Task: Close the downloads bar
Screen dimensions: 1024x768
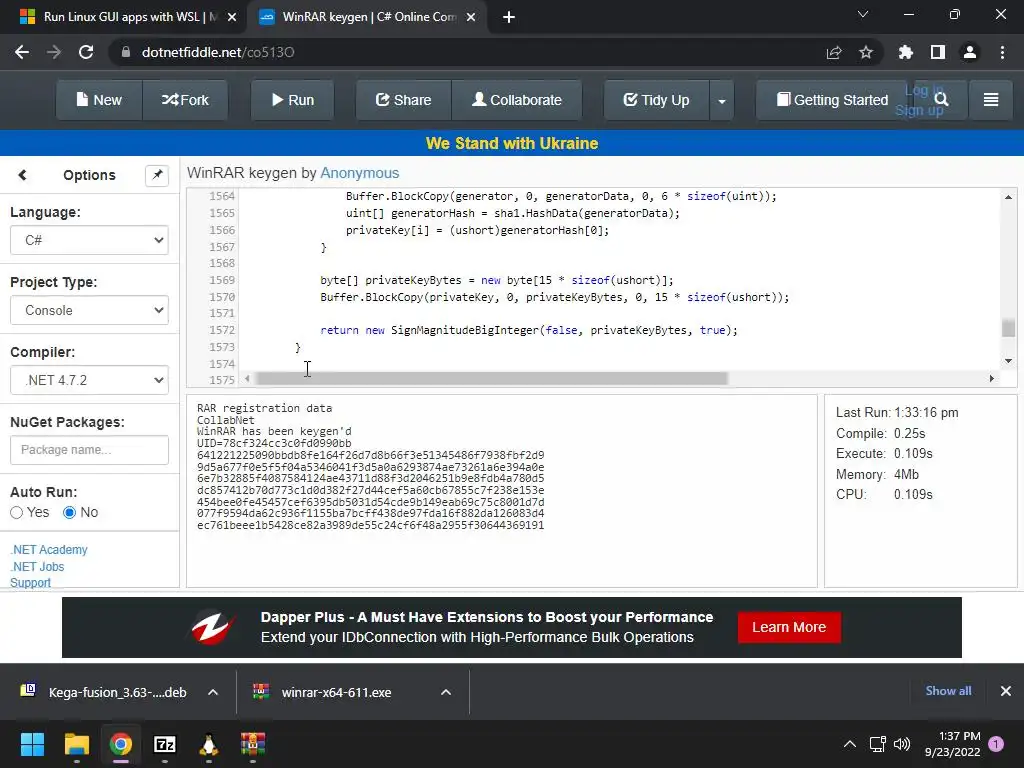Action: (x=1006, y=691)
